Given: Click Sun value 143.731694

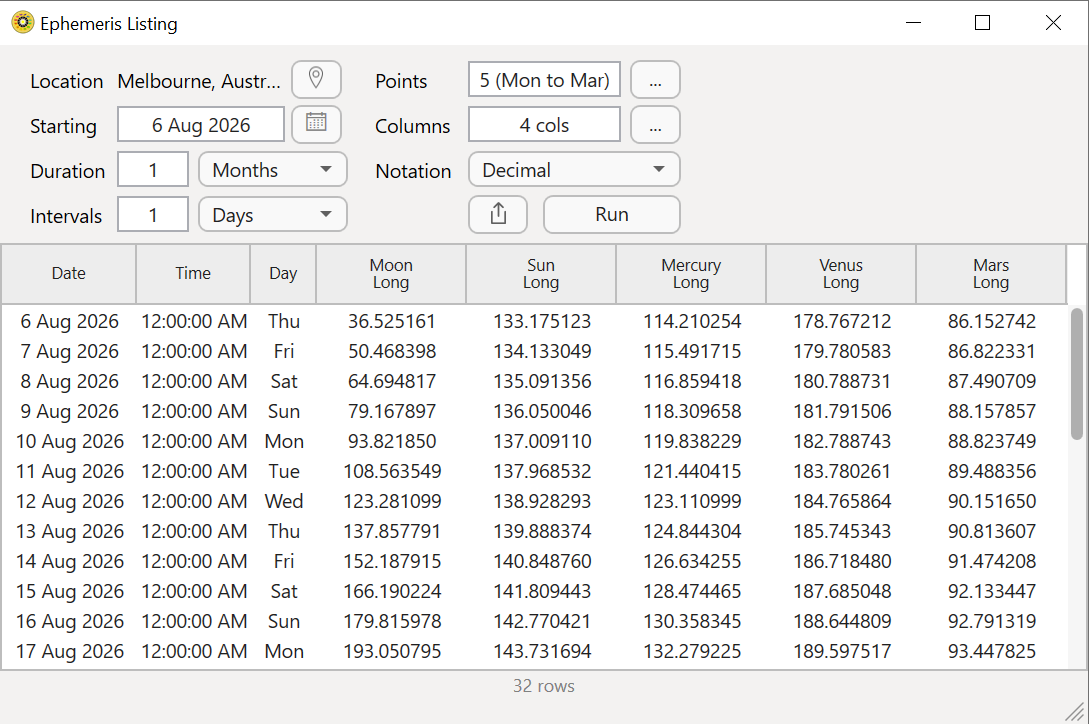Looking at the screenshot, I should click(542, 651).
